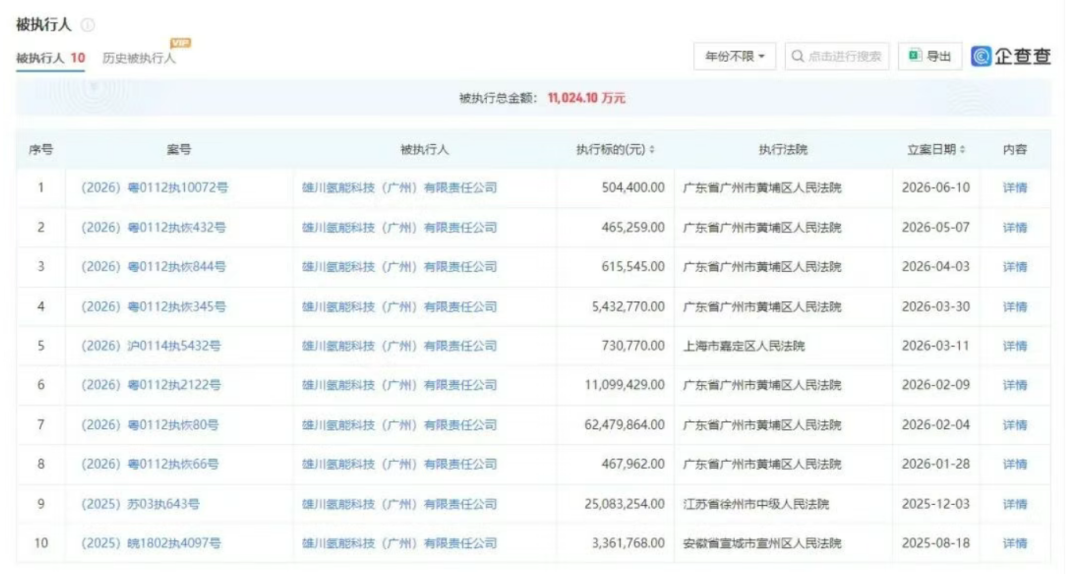Select the 被执行人 10 tab
The width and height of the screenshot is (1080, 574).
click(x=50, y=58)
